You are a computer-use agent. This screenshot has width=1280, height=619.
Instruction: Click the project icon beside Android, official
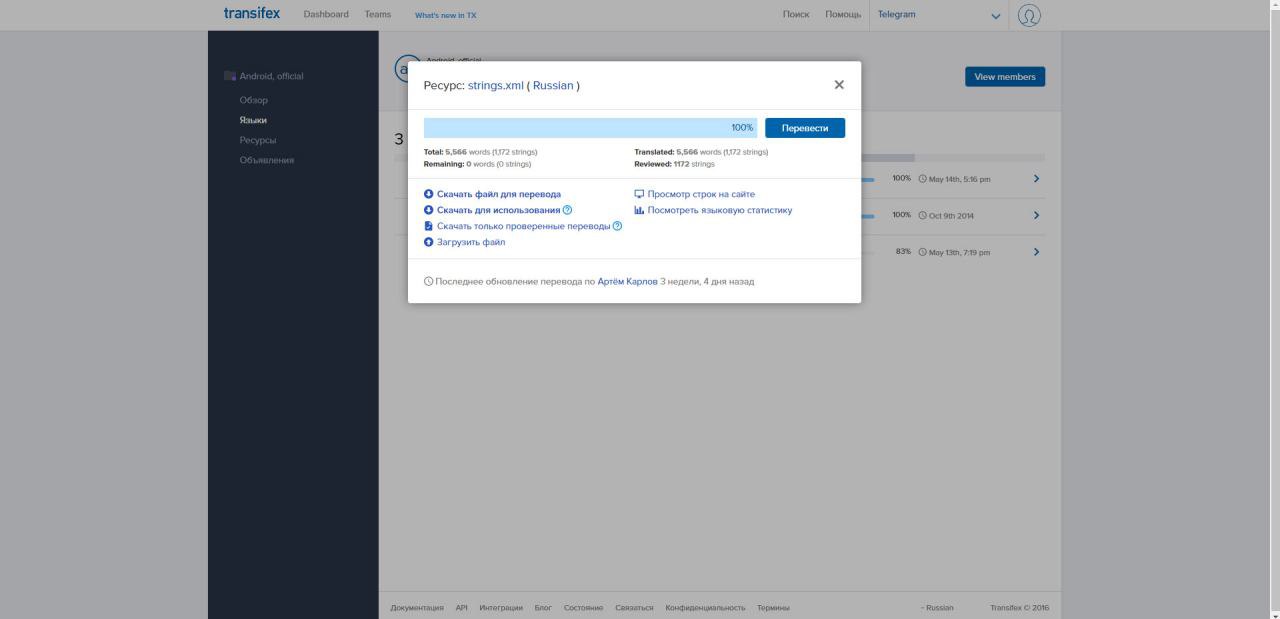[x=230, y=76]
